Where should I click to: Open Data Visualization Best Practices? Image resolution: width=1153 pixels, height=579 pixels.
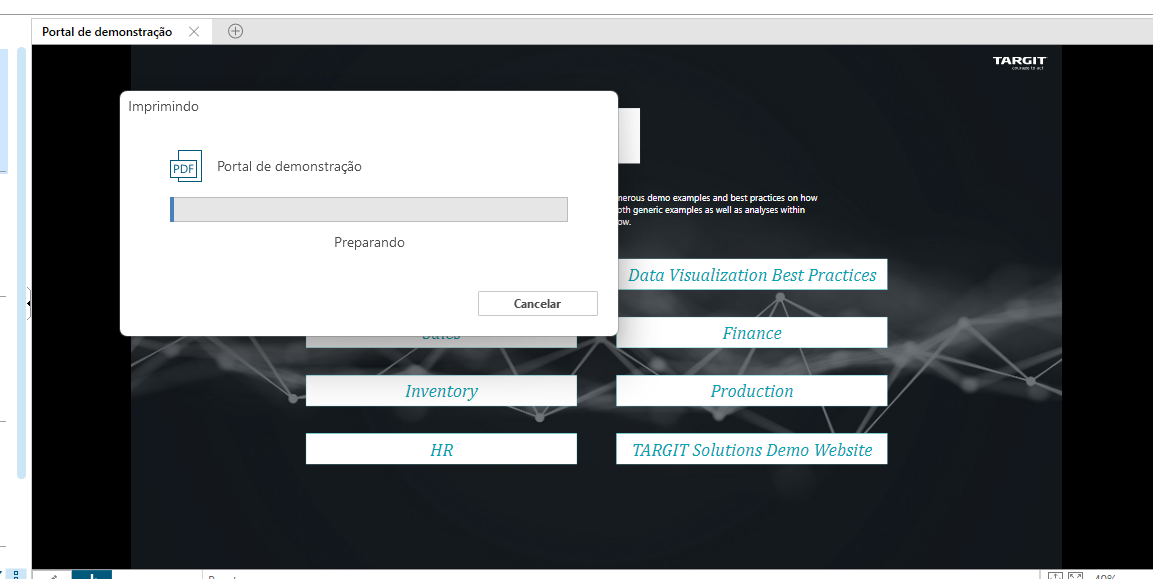(x=752, y=274)
